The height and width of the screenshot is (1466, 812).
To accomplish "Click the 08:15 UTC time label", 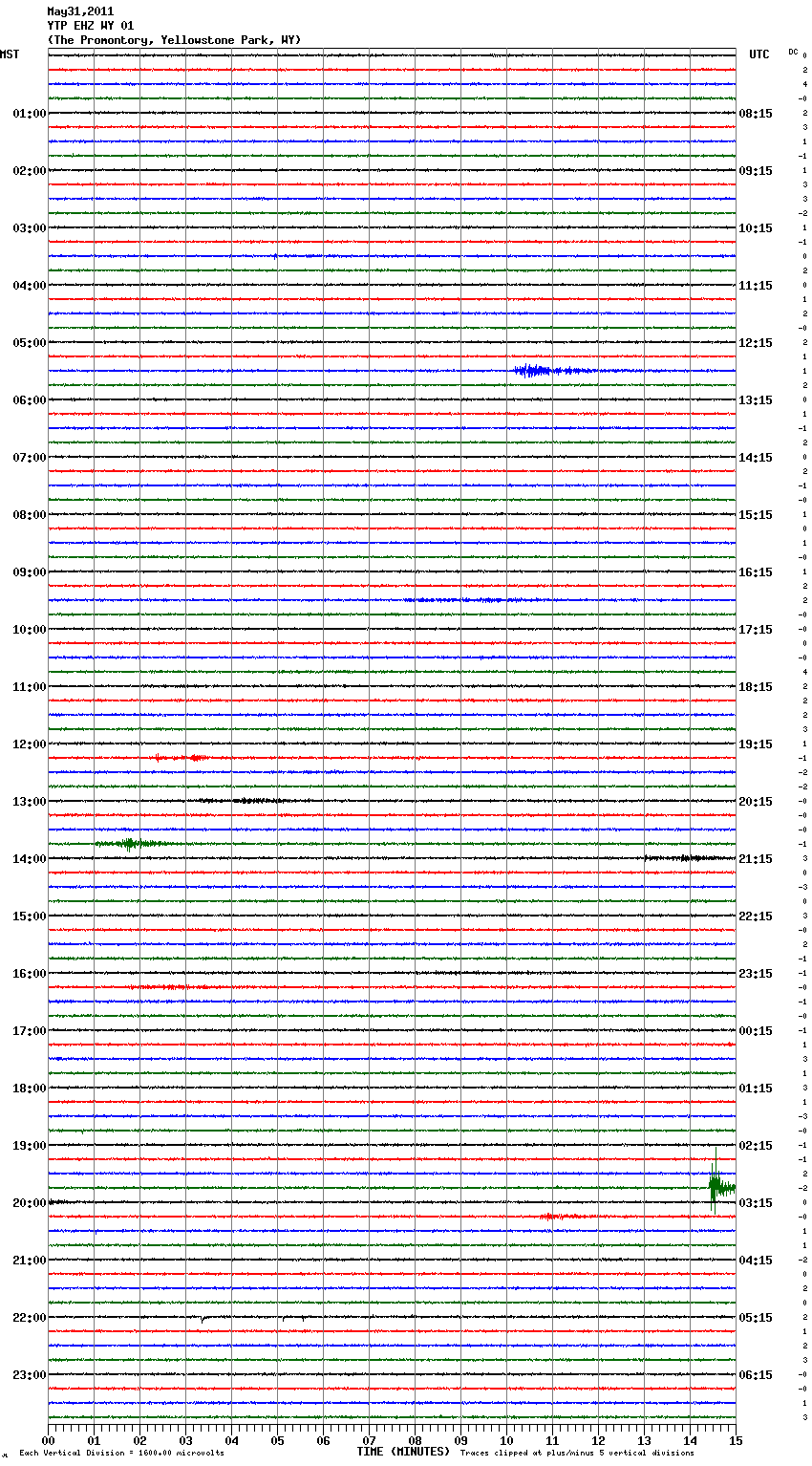I will (756, 114).
